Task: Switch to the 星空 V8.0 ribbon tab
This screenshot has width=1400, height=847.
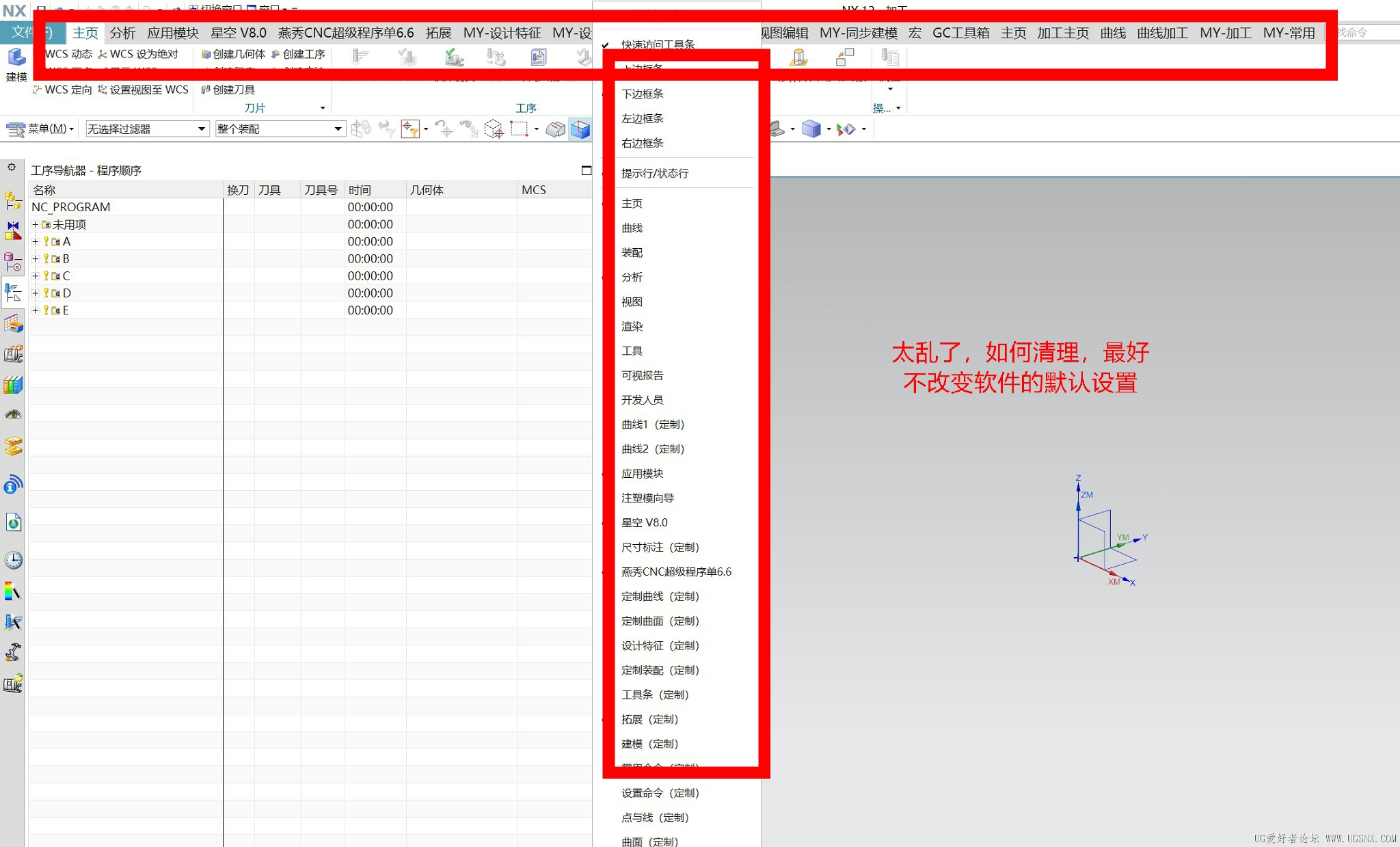Action: point(239,33)
